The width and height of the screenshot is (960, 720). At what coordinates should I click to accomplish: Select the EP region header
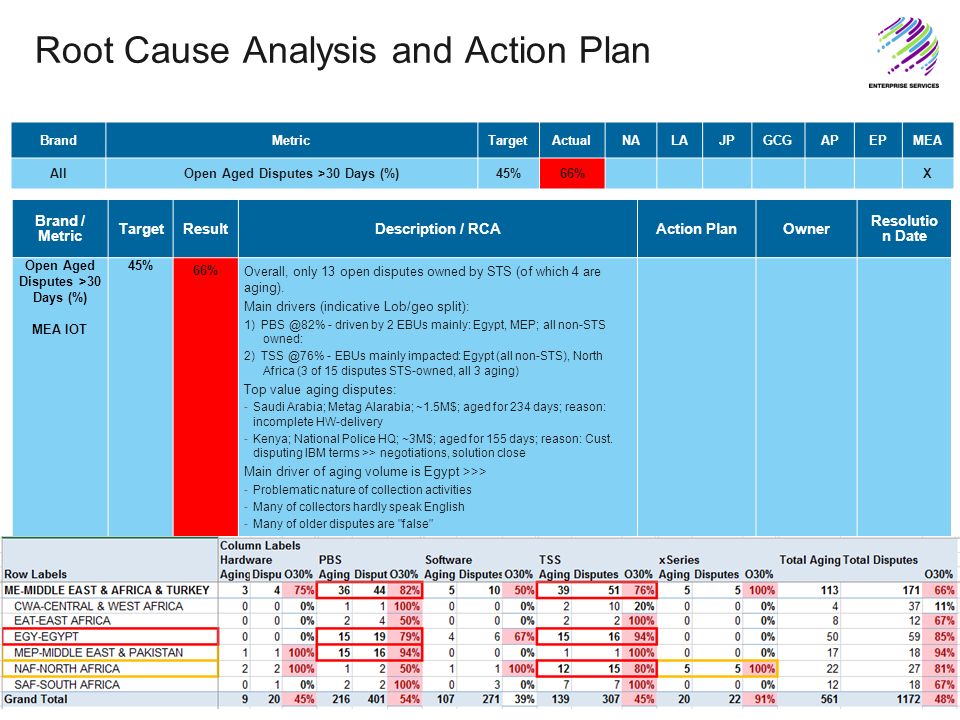click(x=877, y=140)
